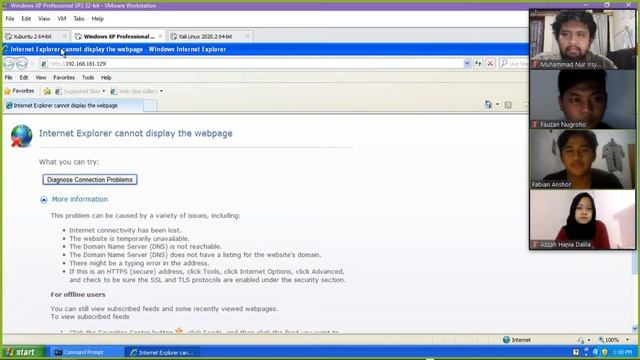Click the system tray clock
Viewport: 640px width, 360px height.
[x=622, y=352]
